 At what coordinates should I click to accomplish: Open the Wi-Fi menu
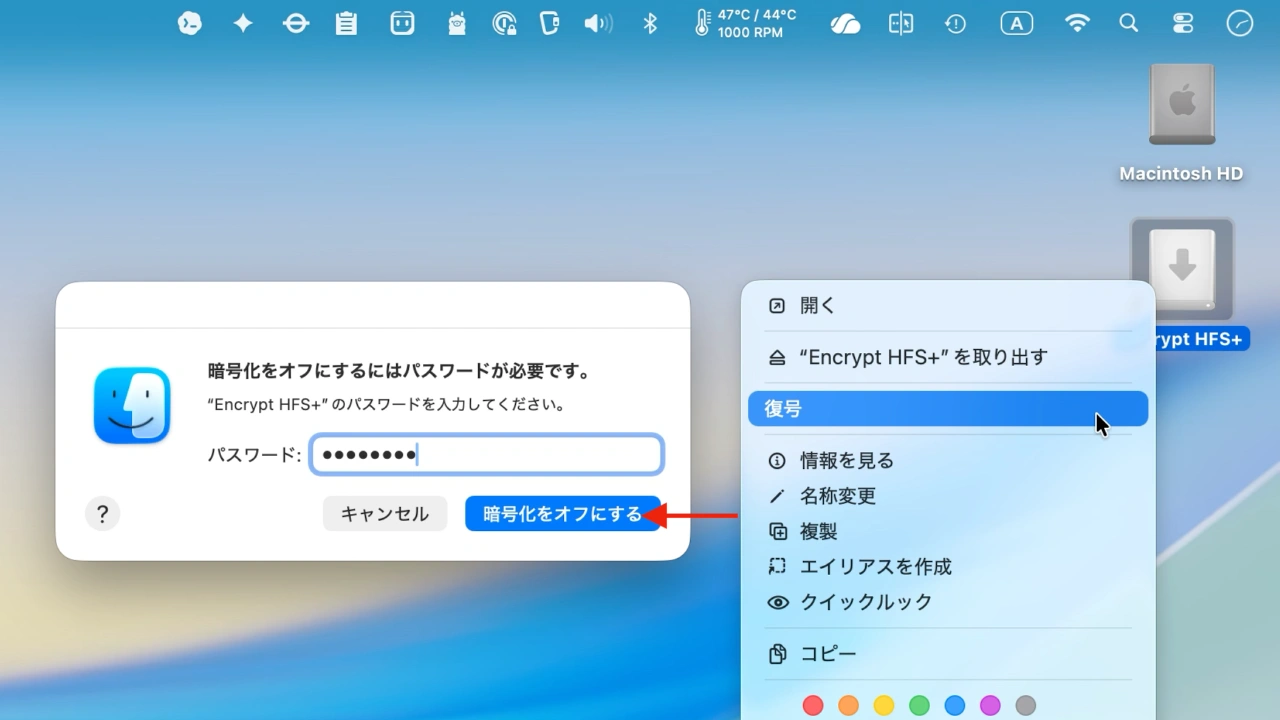pyautogui.click(x=1077, y=23)
